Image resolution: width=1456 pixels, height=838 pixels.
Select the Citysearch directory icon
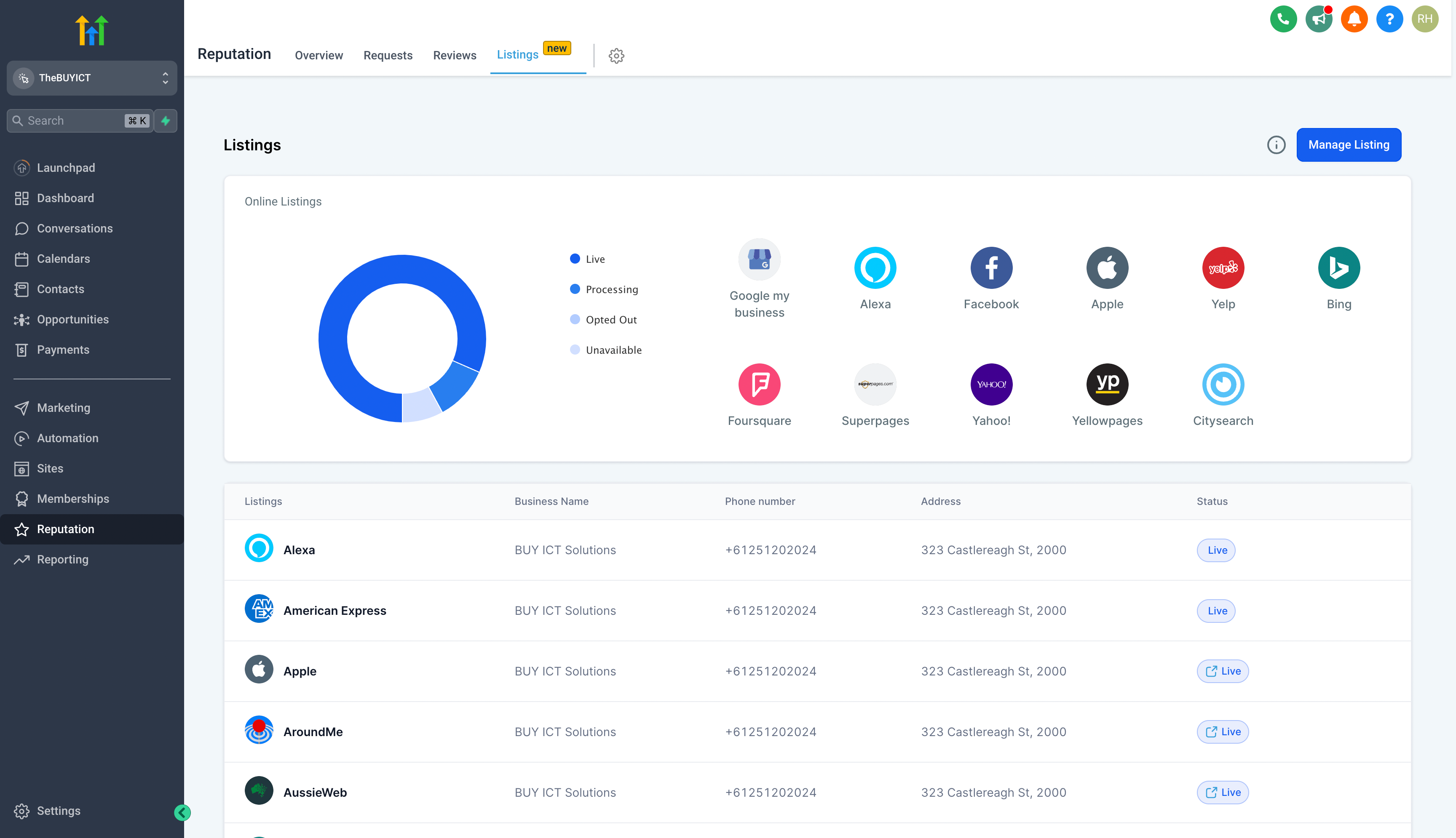point(1223,384)
